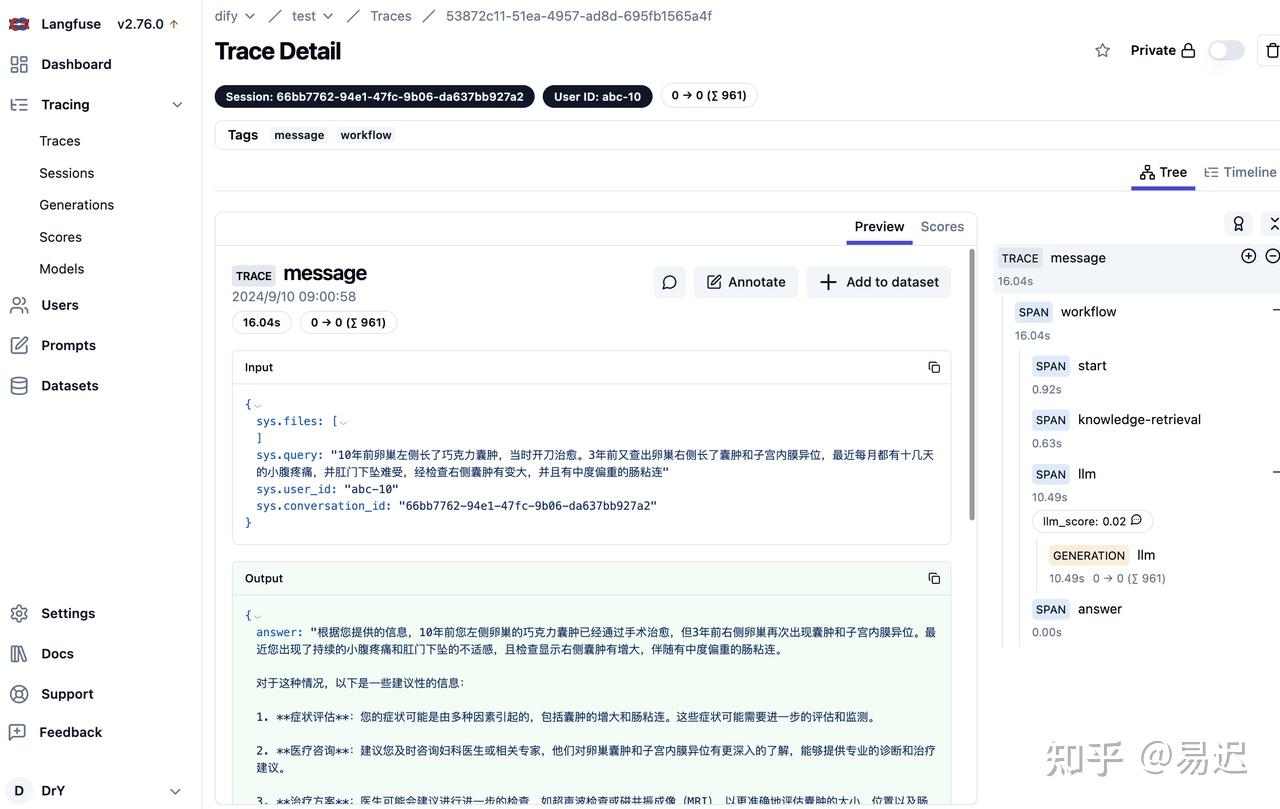The image size is (1280, 809).
Task: Open the Feedback icon in the sidebar
Action: click(17, 732)
